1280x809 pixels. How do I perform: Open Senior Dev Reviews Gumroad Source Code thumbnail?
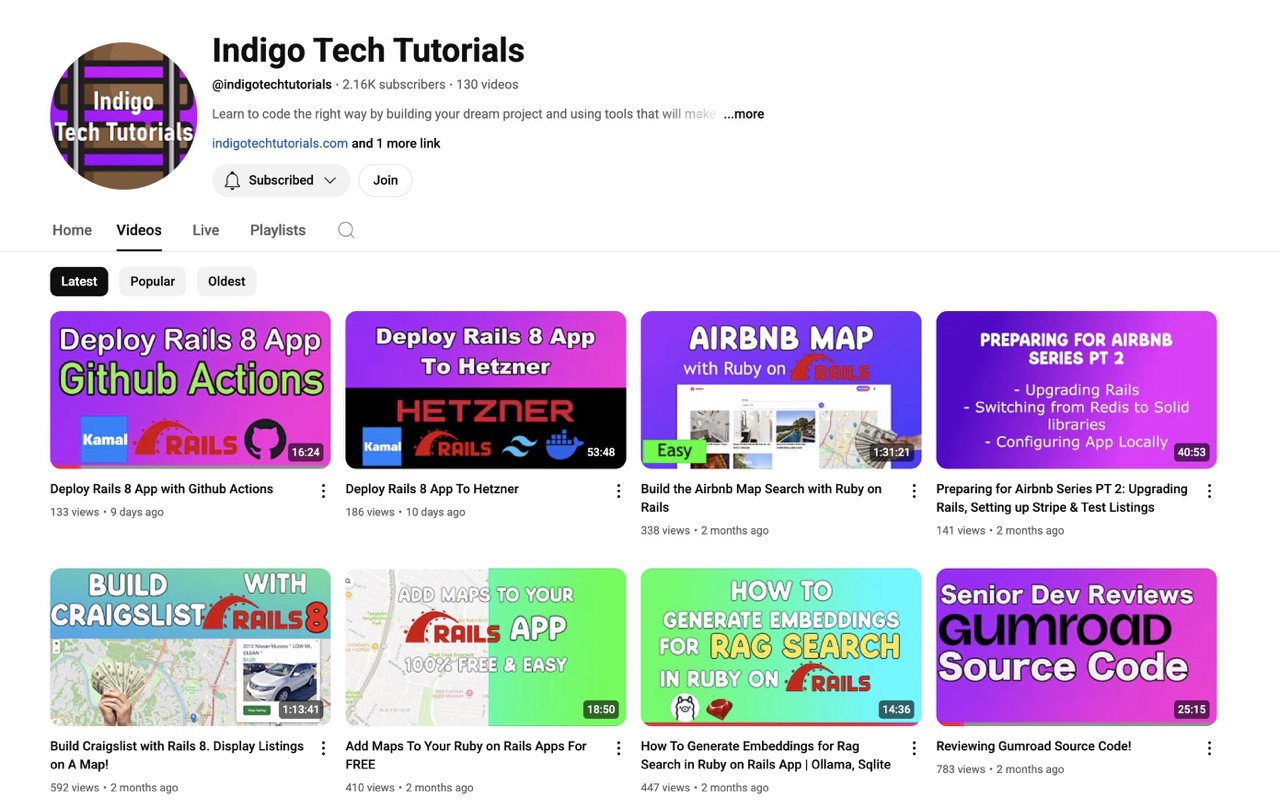(1076, 647)
